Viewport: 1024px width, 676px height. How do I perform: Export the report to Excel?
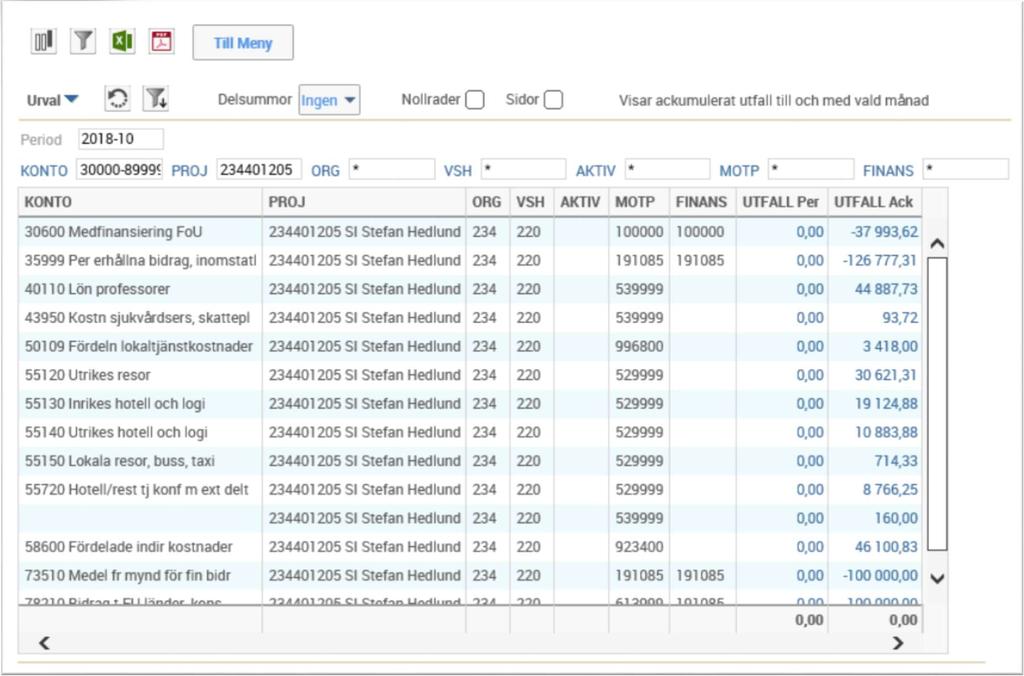tap(122, 42)
